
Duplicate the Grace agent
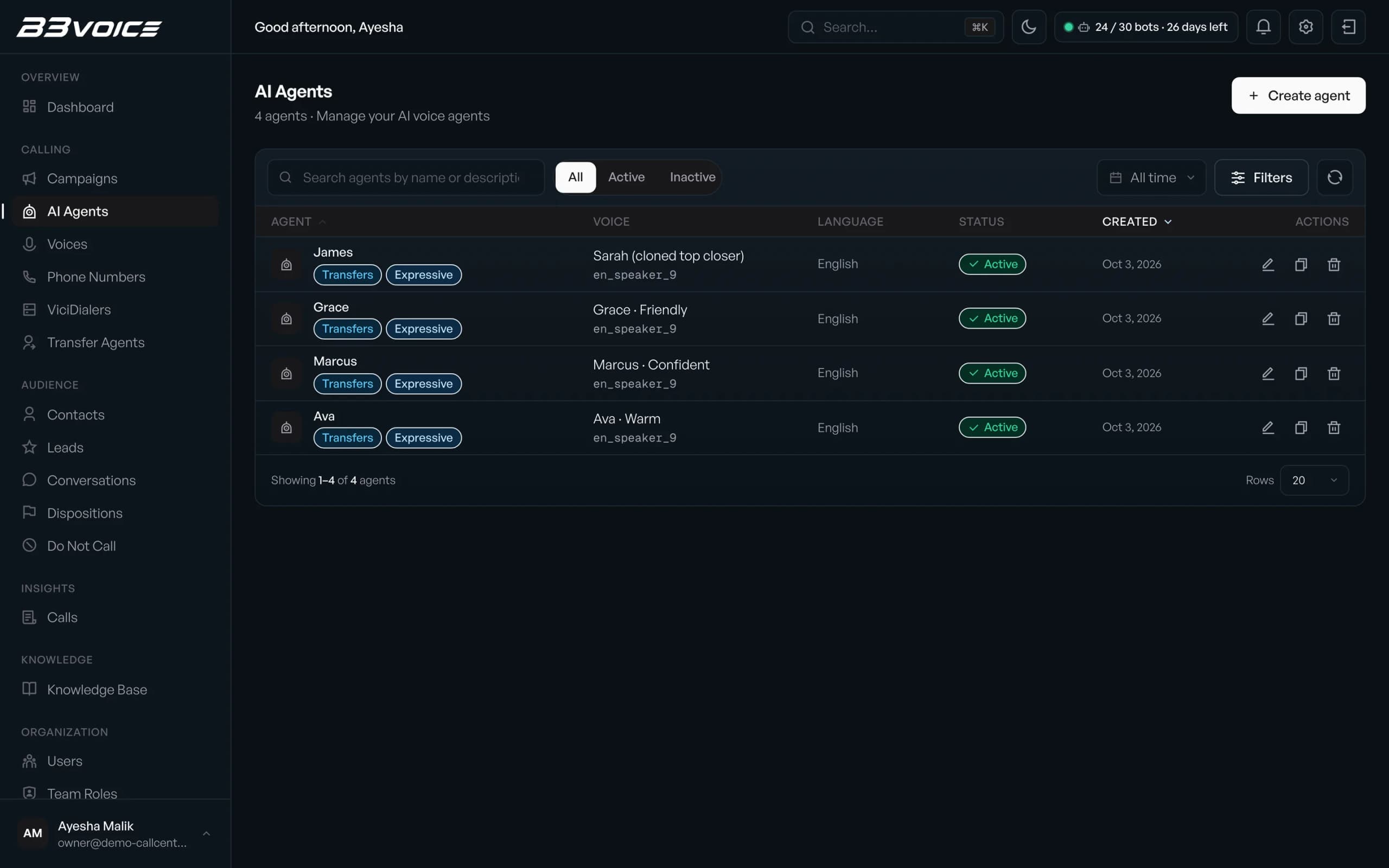(x=1301, y=318)
